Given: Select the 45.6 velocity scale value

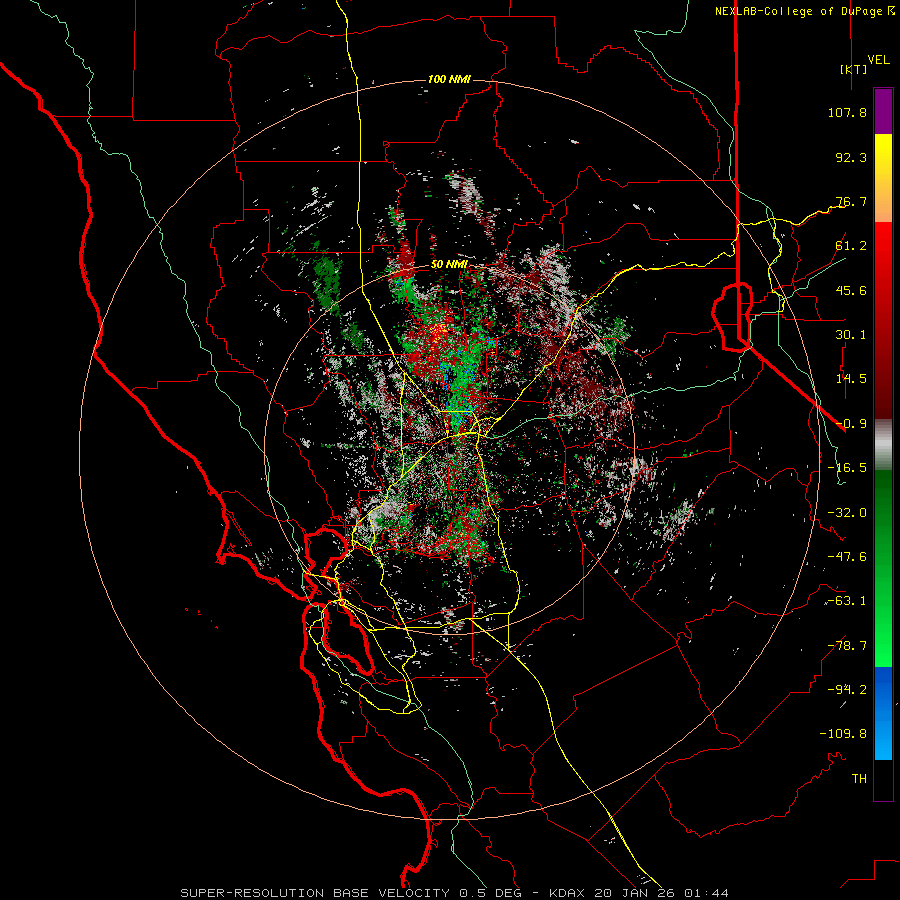Looking at the screenshot, I should point(851,290).
